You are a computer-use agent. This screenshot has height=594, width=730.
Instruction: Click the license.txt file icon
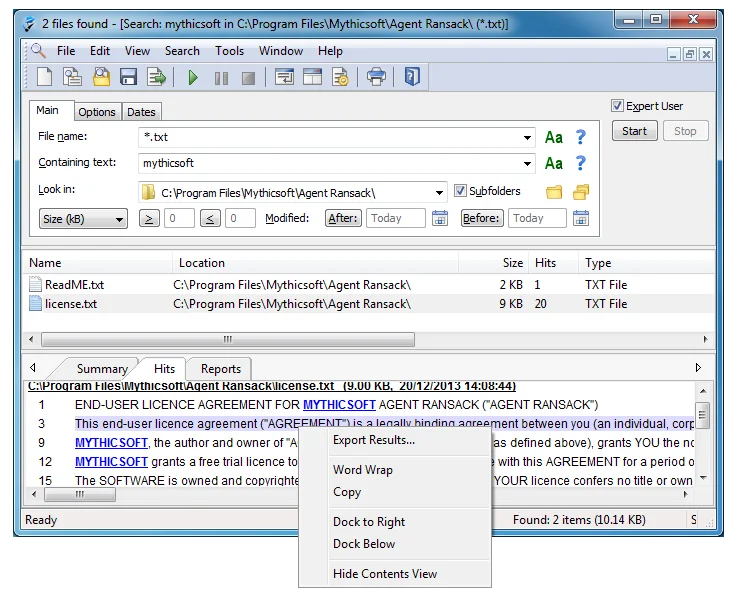tap(35, 304)
